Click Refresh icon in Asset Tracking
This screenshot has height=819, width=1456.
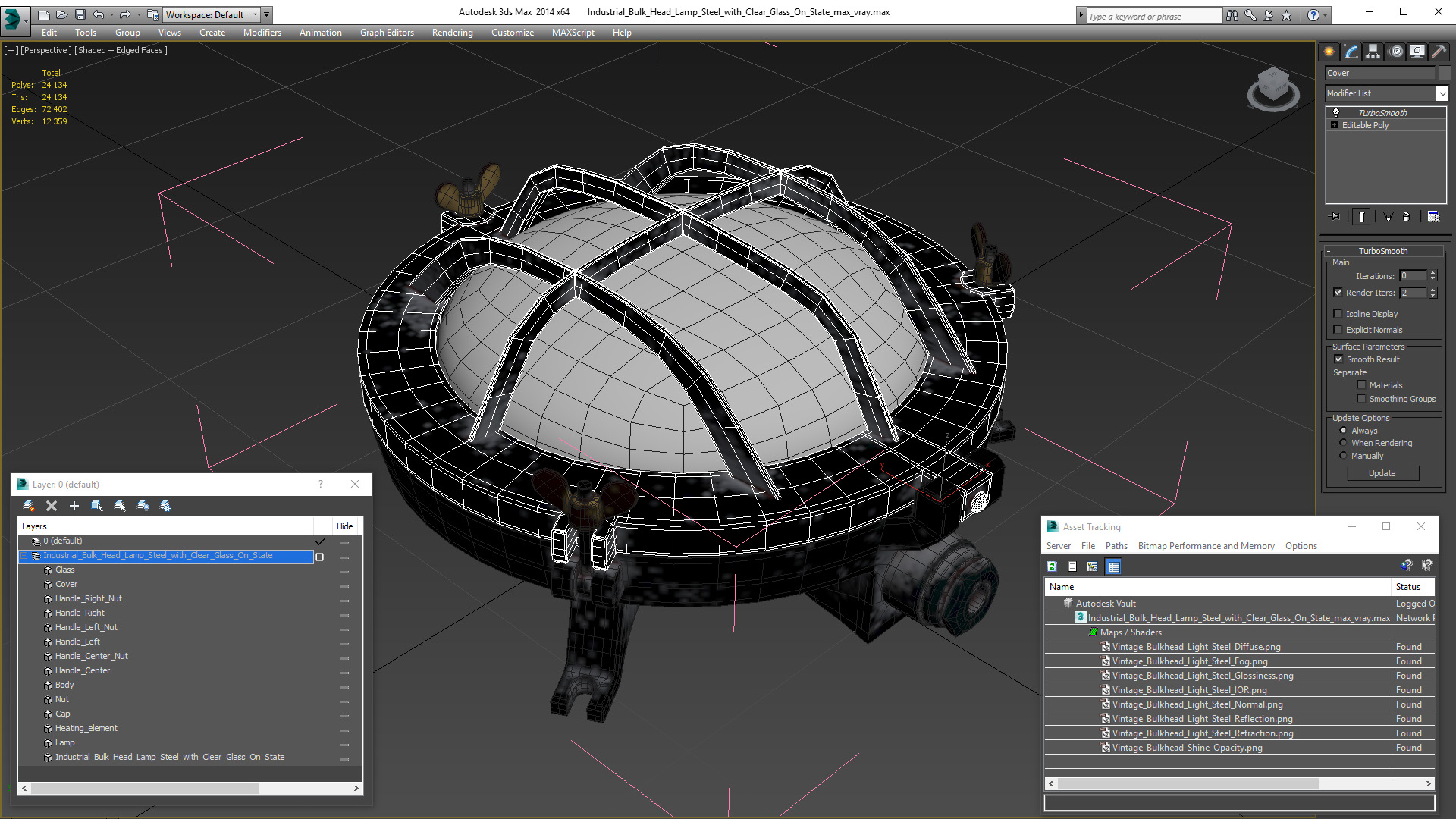click(x=1052, y=566)
